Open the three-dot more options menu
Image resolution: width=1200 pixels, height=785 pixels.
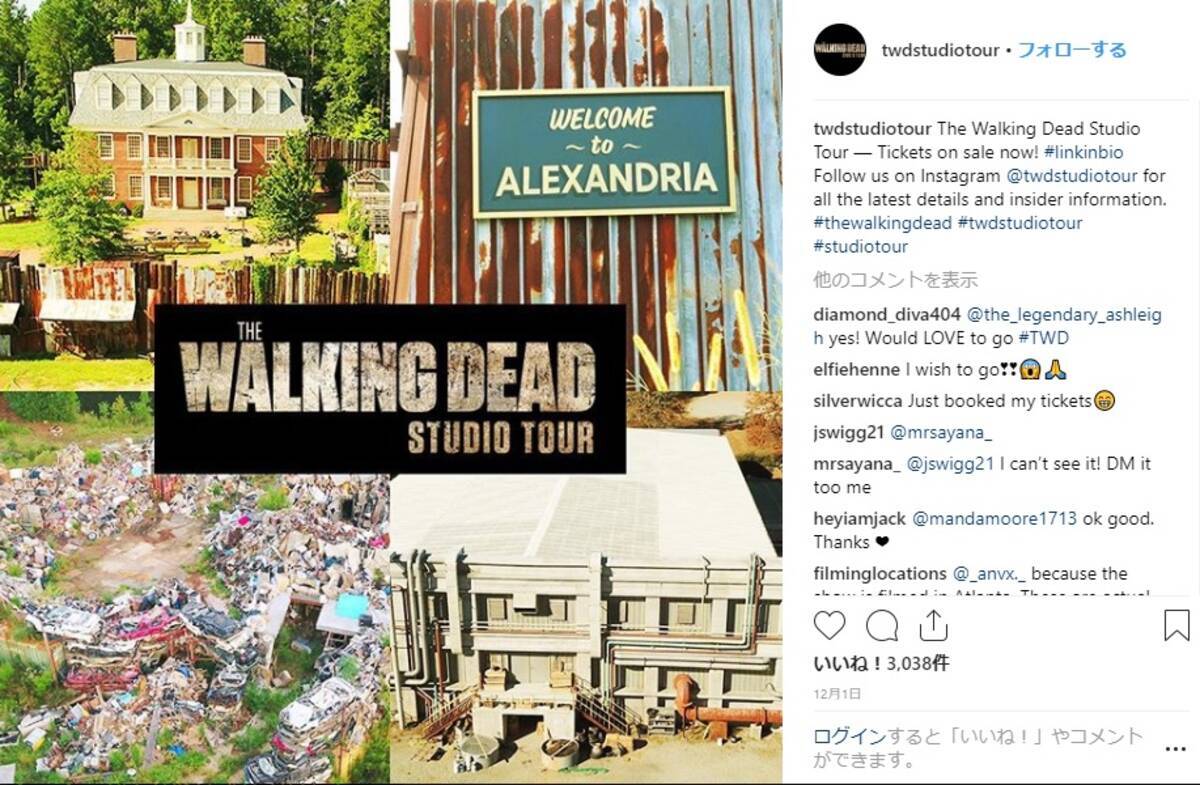click(x=1171, y=748)
